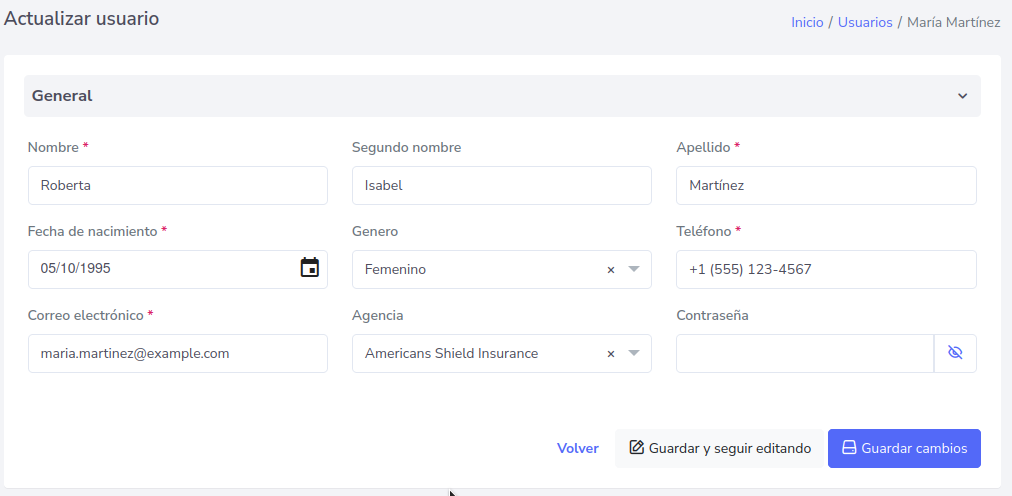Click inside the Contraseña password field
Image resolution: width=1012 pixels, height=496 pixels.
click(x=804, y=353)
